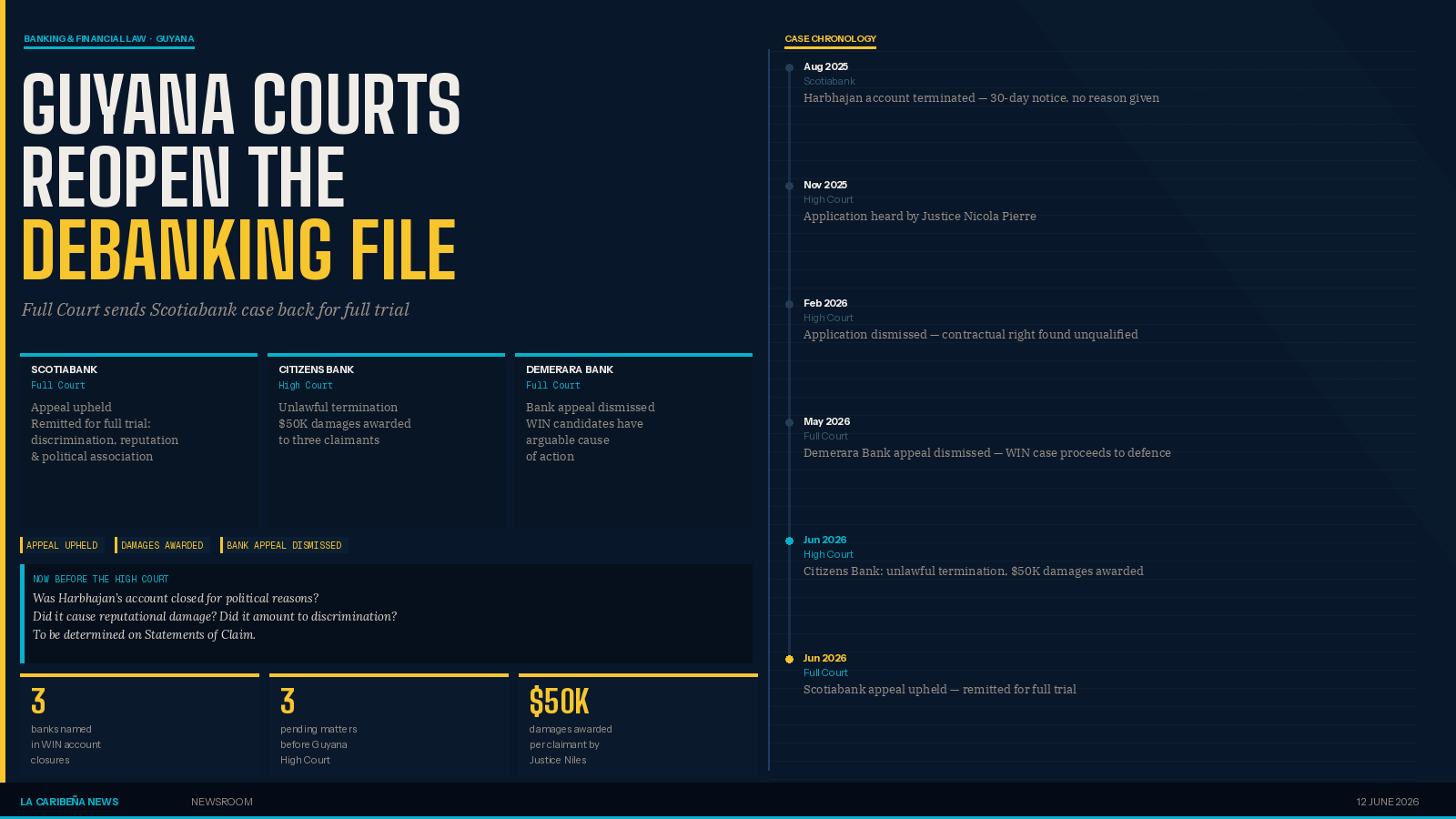Click the chronology entry 'Harbhajan account terminated — 30-day notice, no reason given'
Screen dimensions: 1456x819
point(981,98)
